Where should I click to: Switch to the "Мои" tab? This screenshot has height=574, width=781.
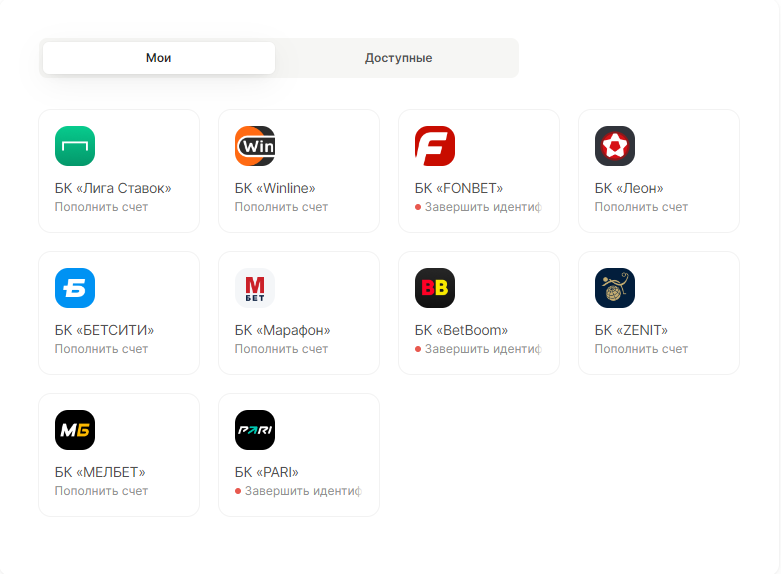pos(159,58)
